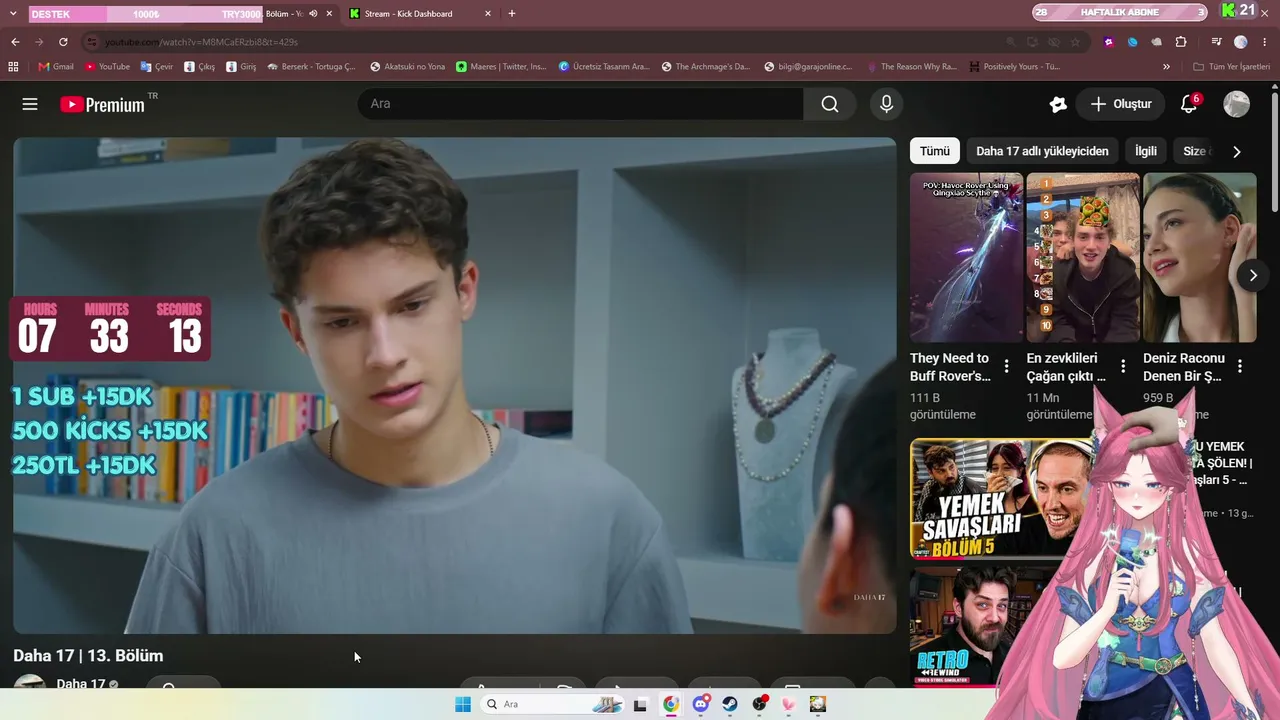Start voice search with the microphone
The image size is (1280, 720).
coord(886,104)
